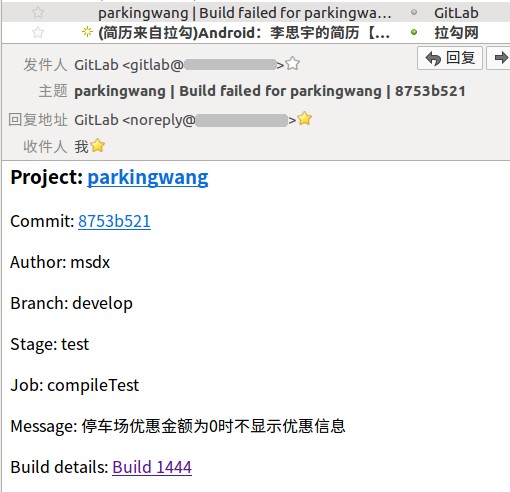Toggle the read status dot for the GitLab message

[414, 13]
